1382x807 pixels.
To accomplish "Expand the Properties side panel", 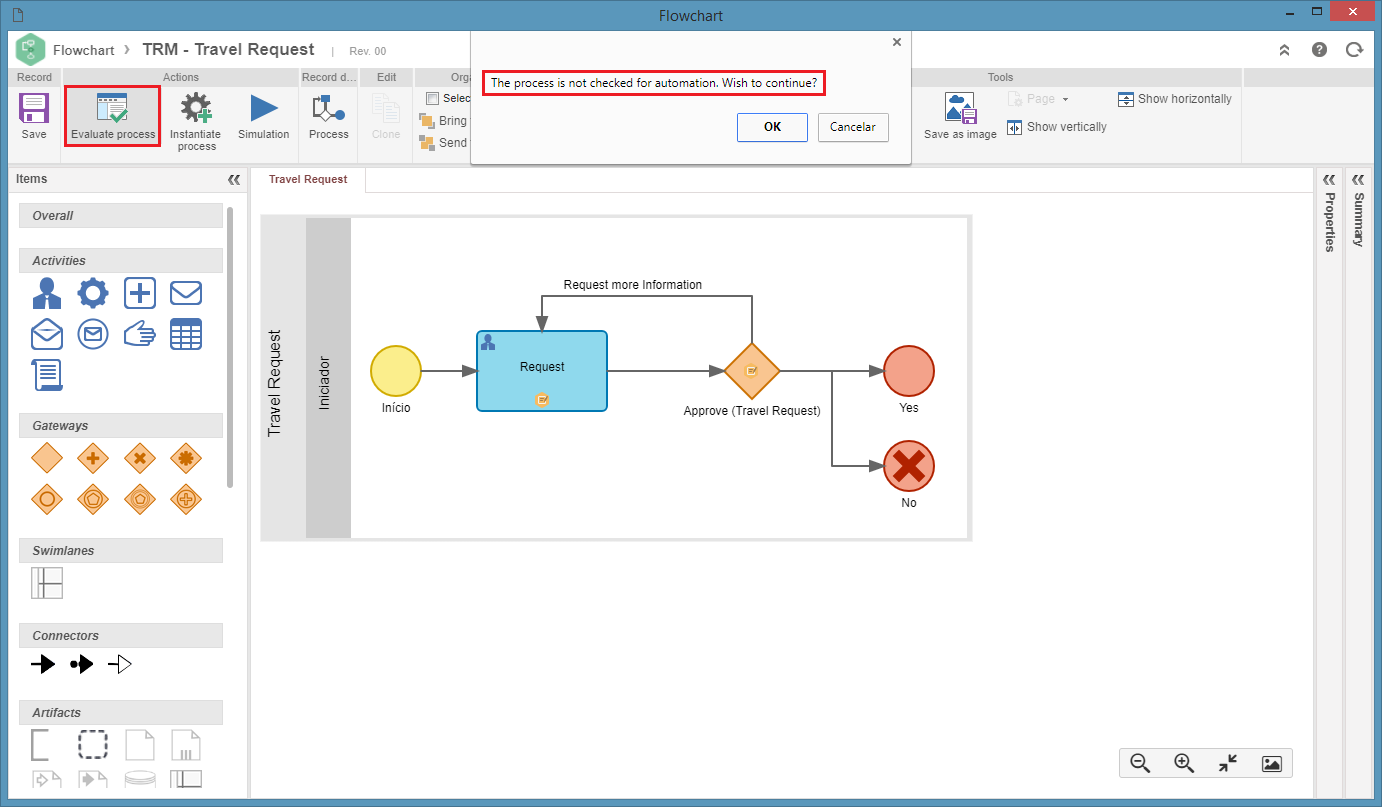I will [x=1329, y=180].
